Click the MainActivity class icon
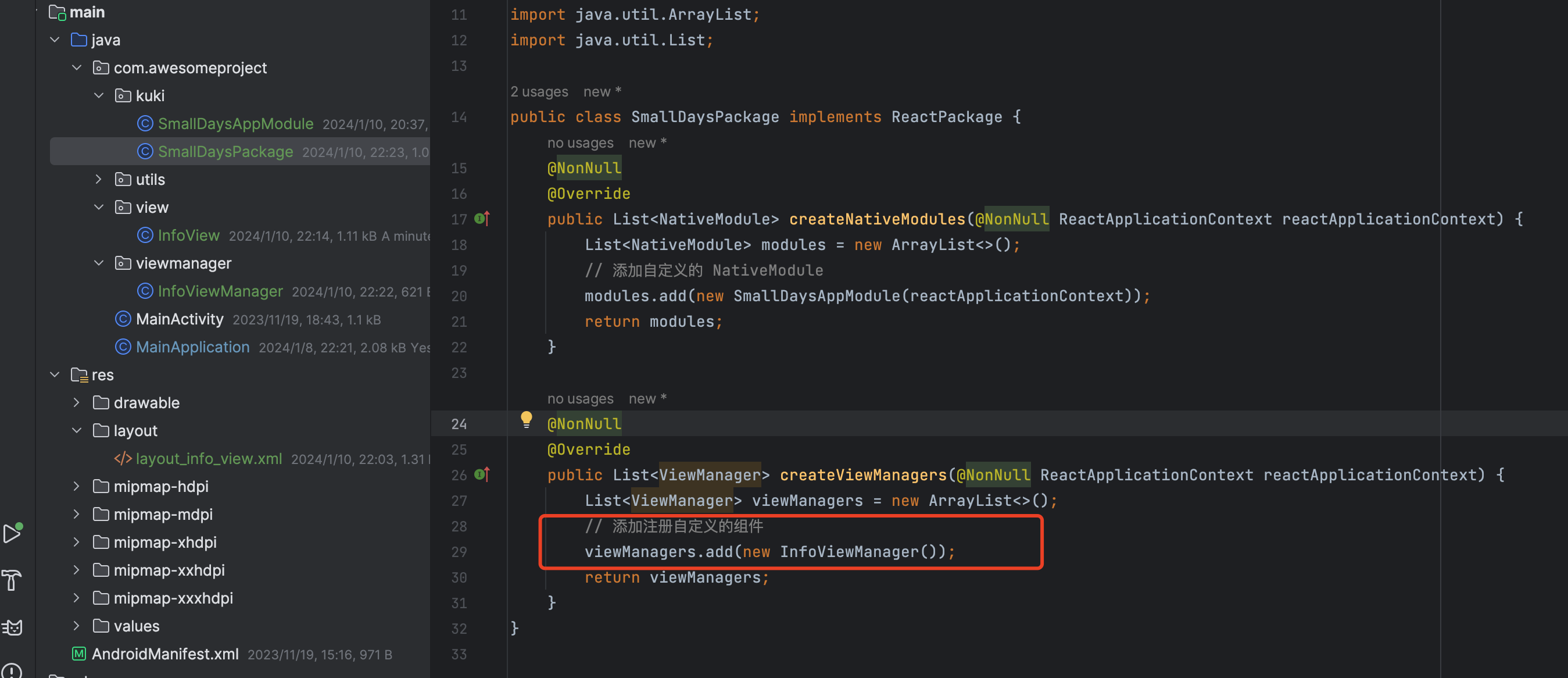The image size is (1568, 678). tap(123, 319)
